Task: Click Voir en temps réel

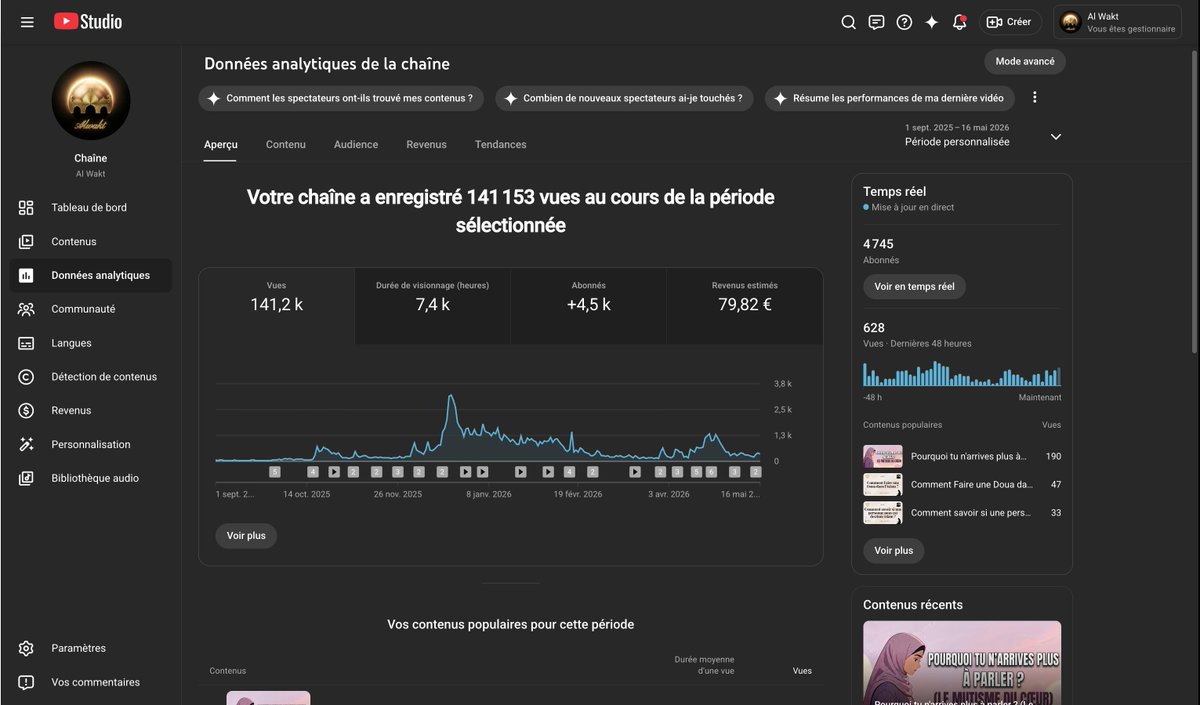Action: click(x=914, y=286)
